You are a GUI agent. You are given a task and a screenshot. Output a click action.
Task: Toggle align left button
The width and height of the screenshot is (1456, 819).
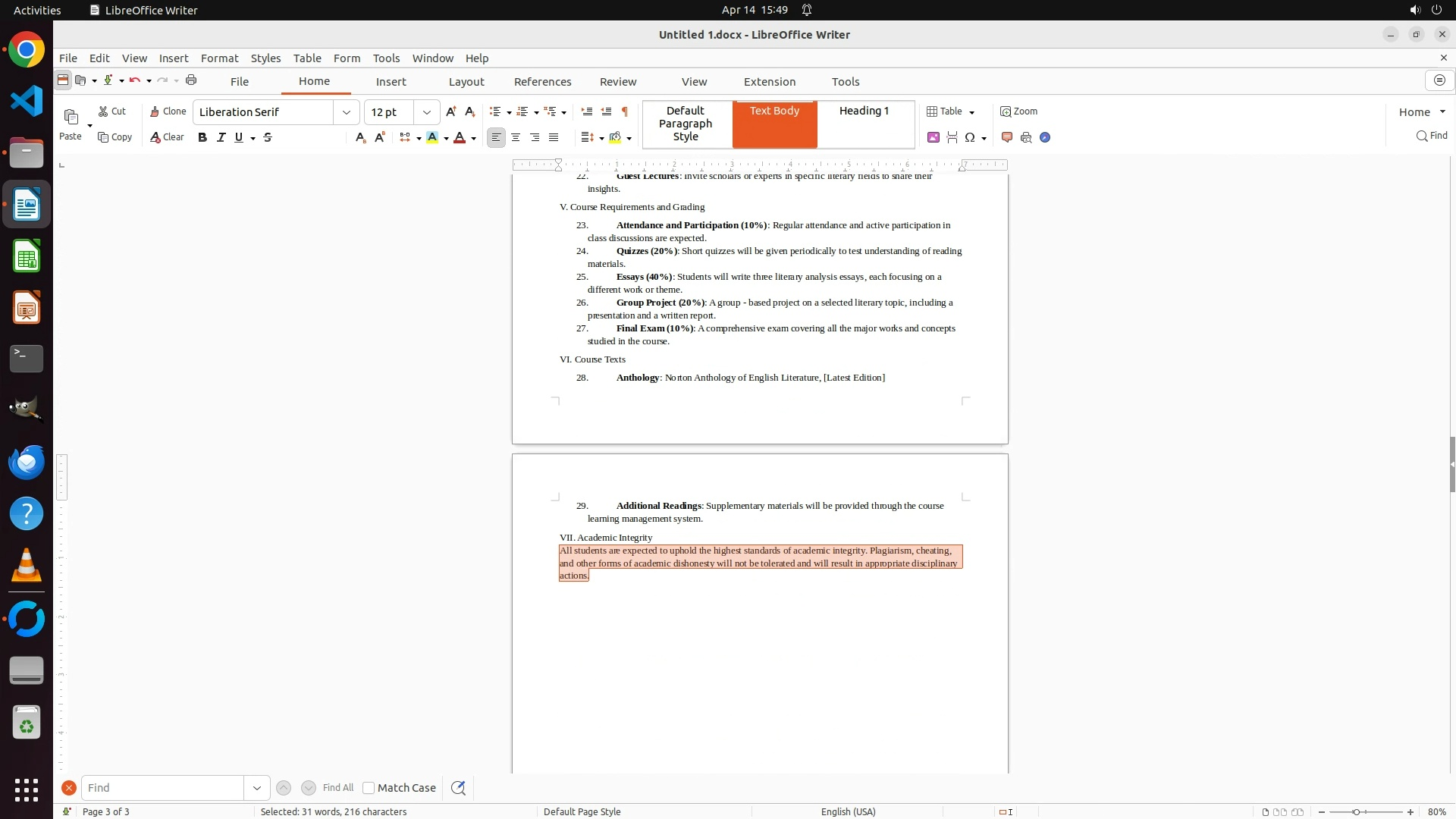[496, 137]
